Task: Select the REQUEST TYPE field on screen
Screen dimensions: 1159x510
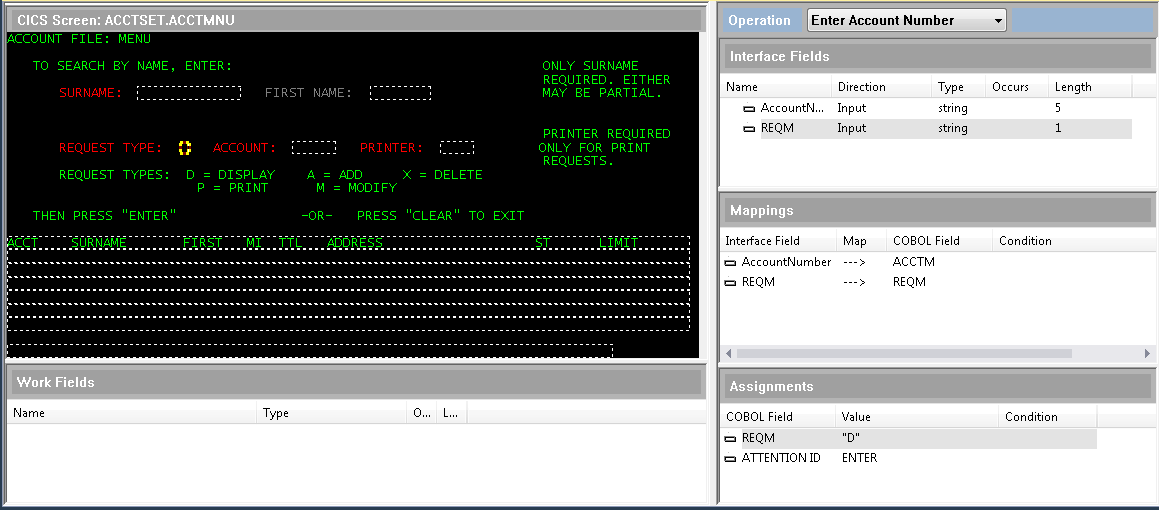Action: [185, 148]
